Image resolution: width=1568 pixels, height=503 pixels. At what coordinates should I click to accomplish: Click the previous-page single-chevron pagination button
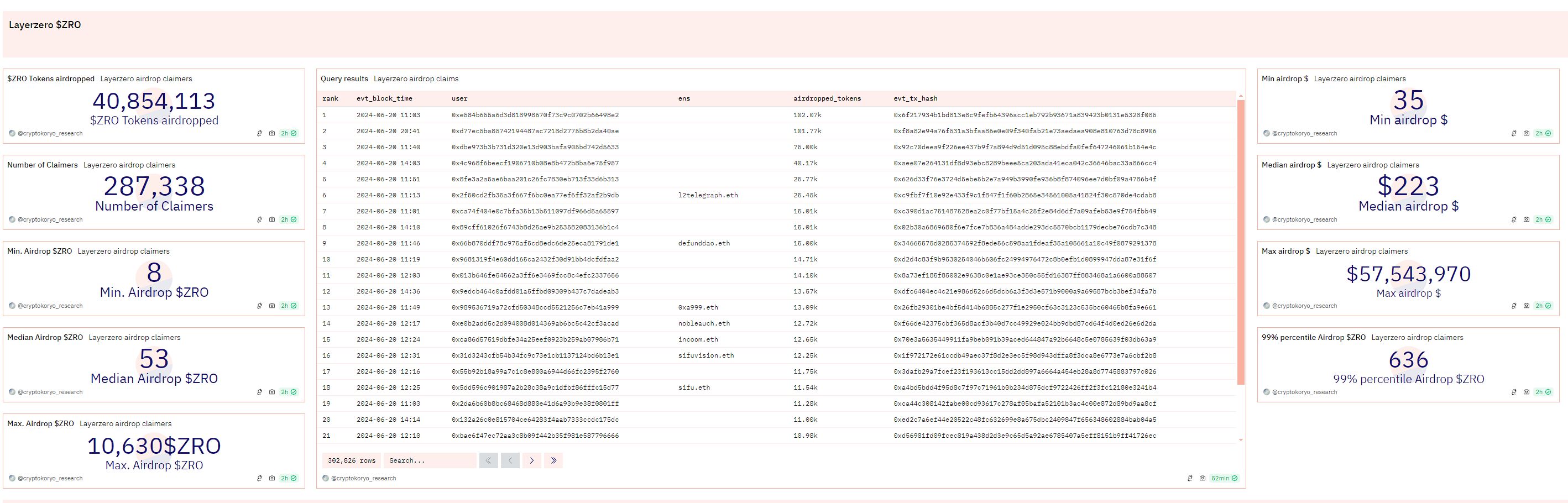(x=510, y=460)
